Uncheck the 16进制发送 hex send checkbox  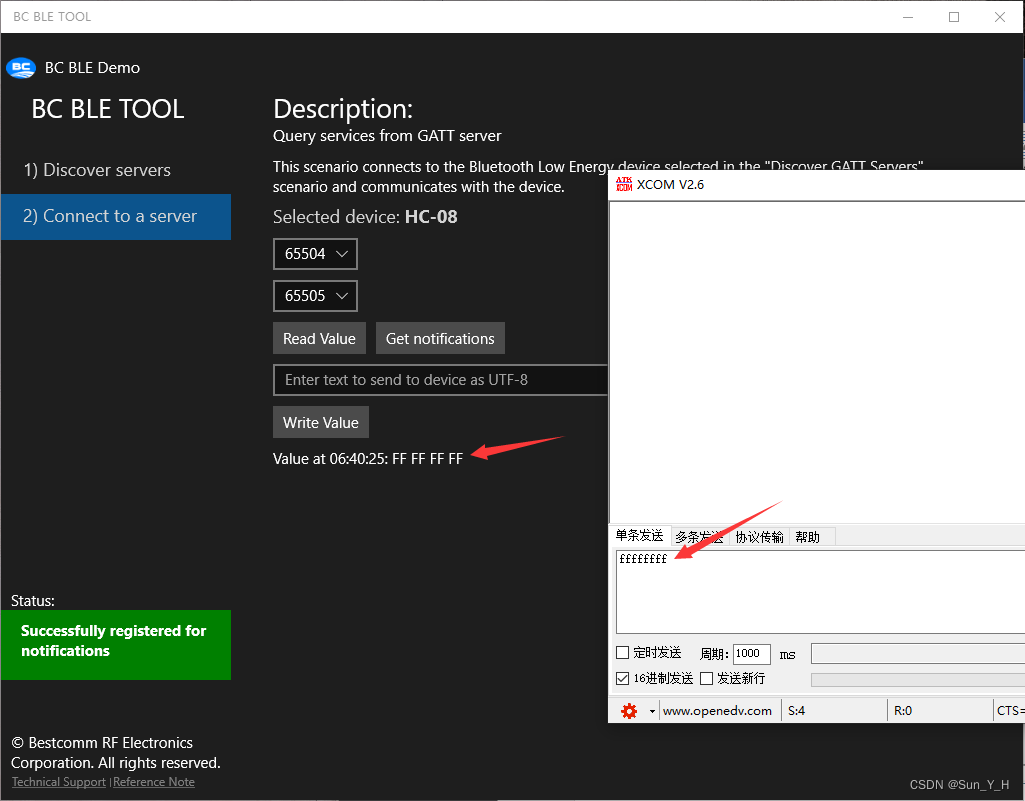pos(622,678)
